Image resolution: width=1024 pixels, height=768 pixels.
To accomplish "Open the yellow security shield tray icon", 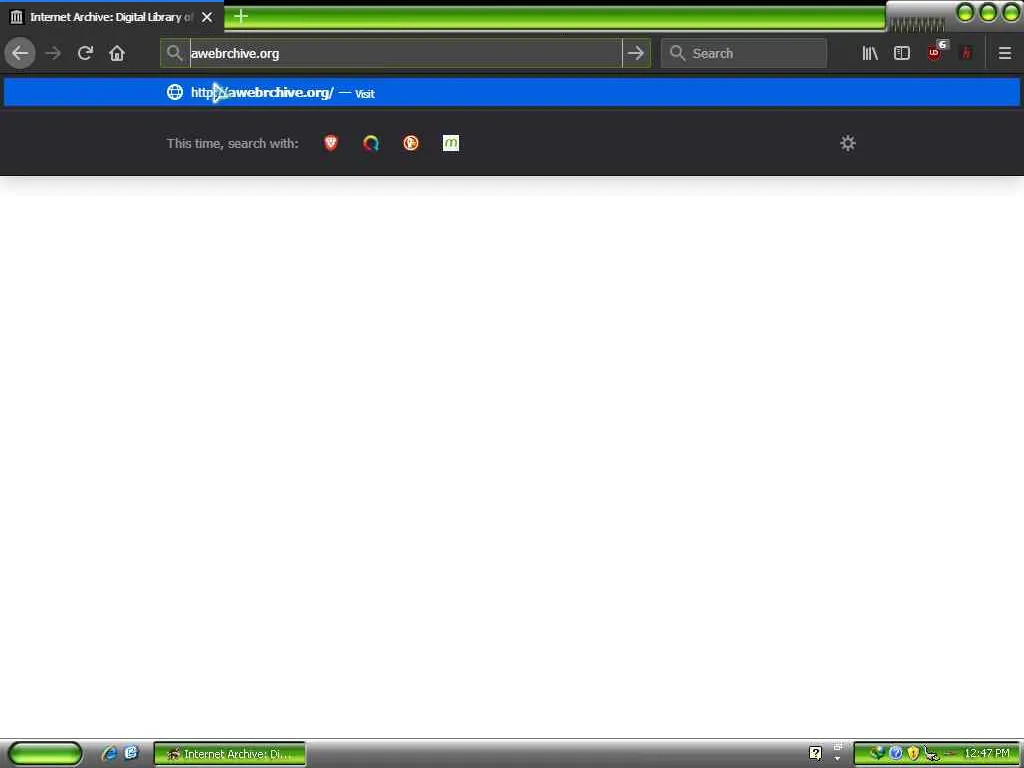I will coord(913,754).
